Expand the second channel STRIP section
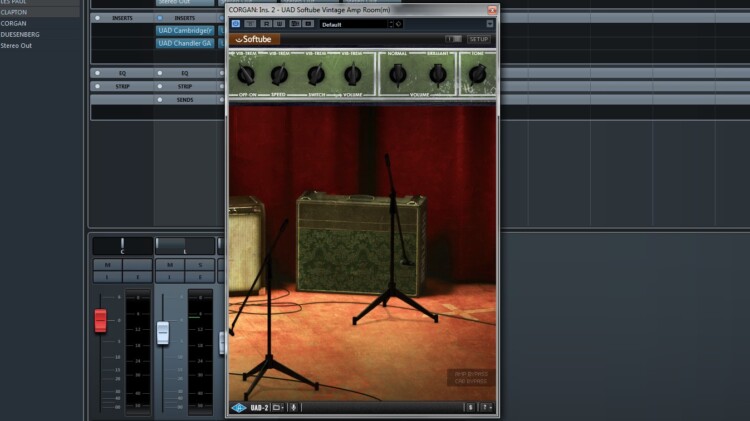Image resolution: width=750 pixels, height=421 pixels. pyautogui.click(x=185, y=87)
